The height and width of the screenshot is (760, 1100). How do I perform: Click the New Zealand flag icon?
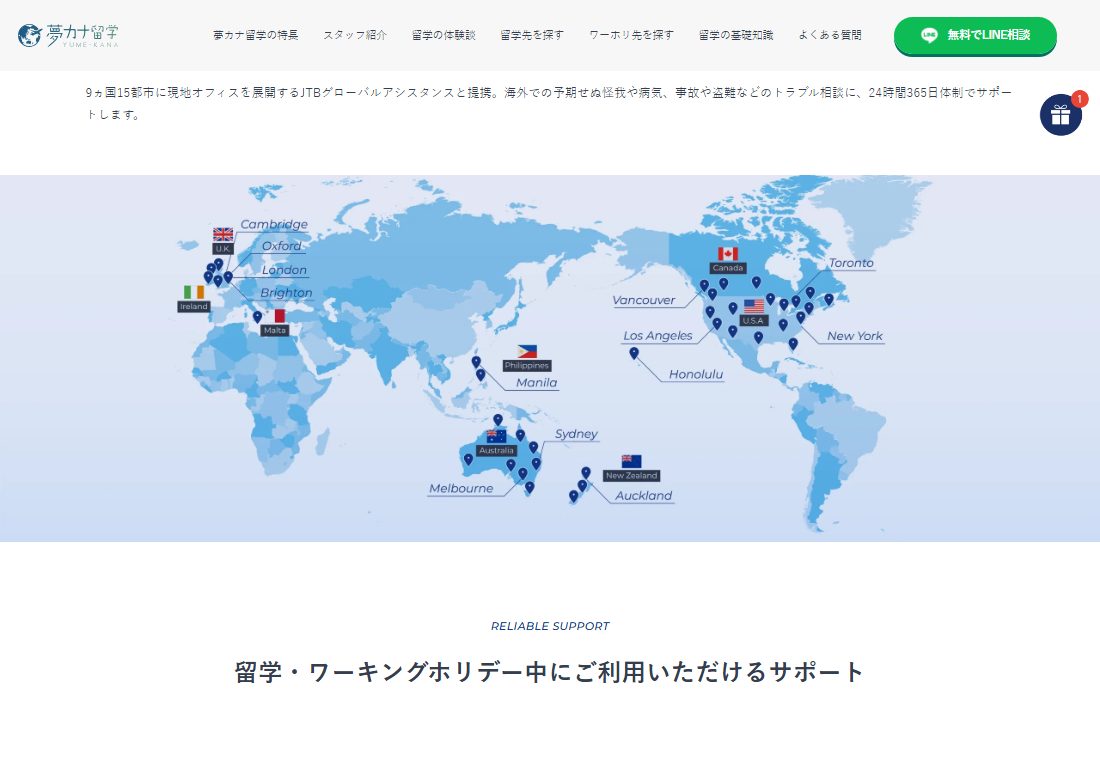point(631,461)
